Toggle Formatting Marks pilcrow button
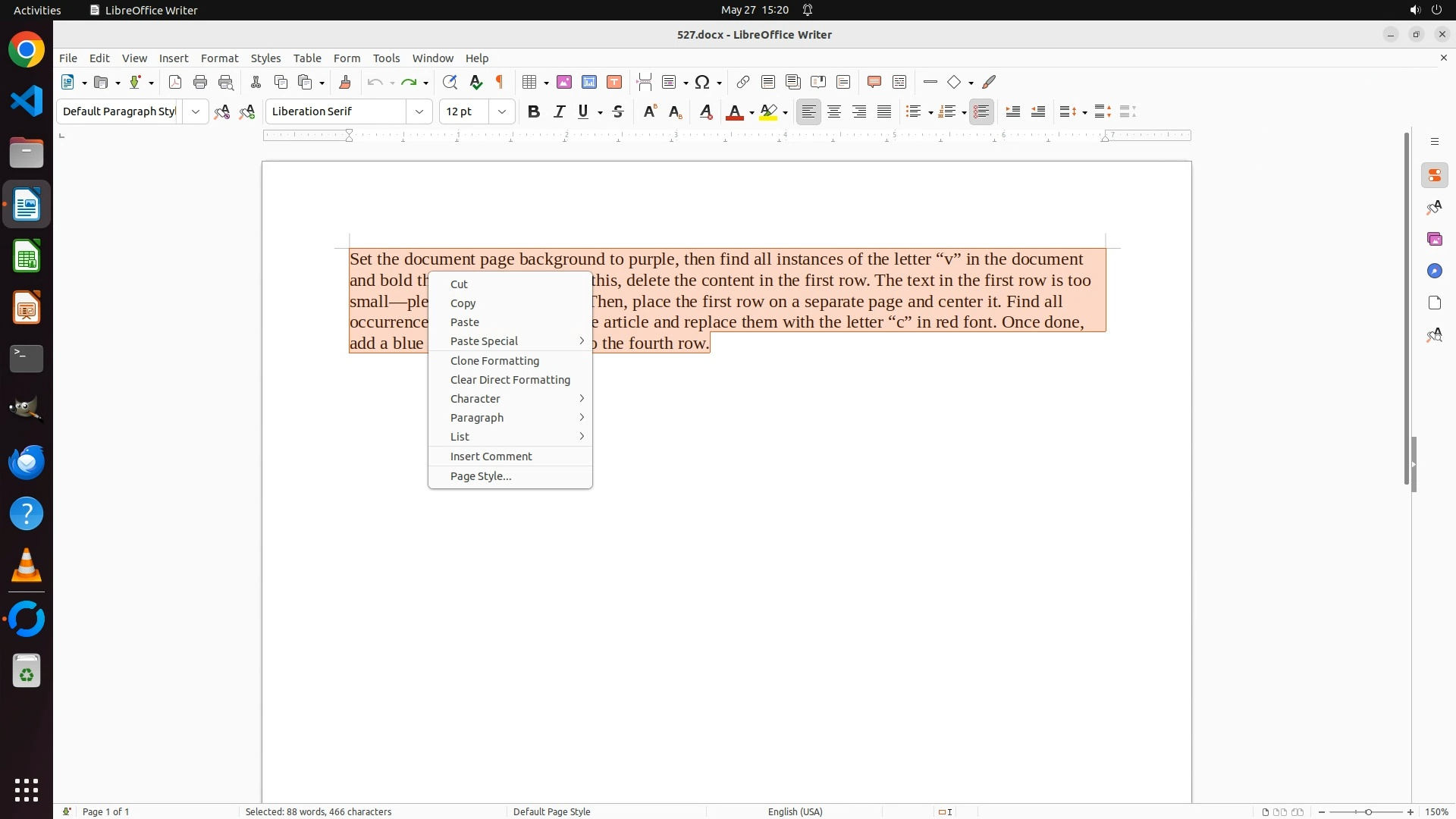 pos(500,82)
